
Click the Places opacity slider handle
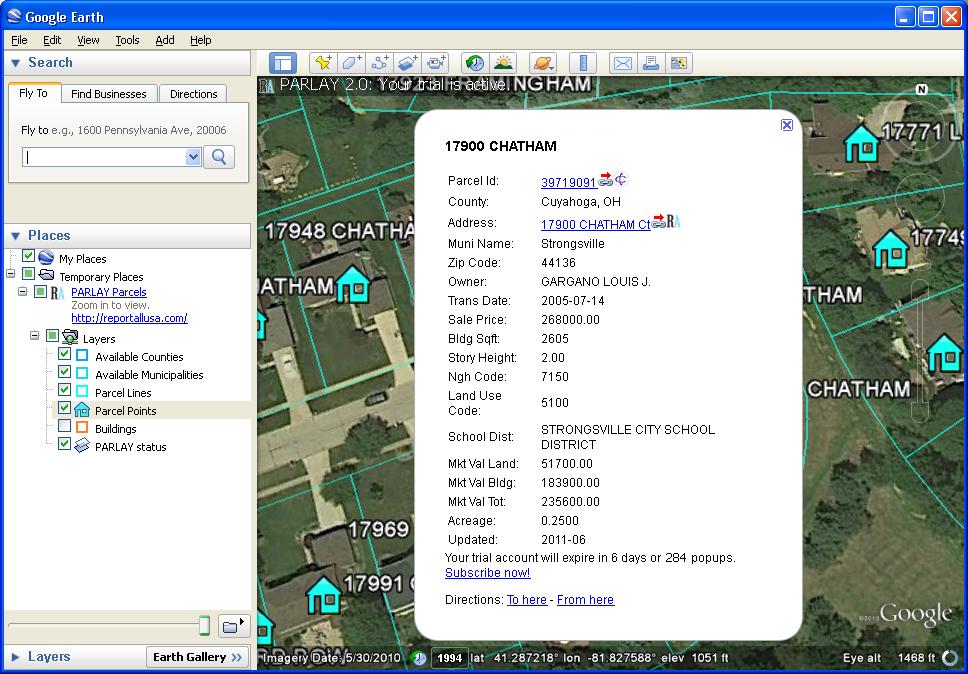tap(204, 626)
